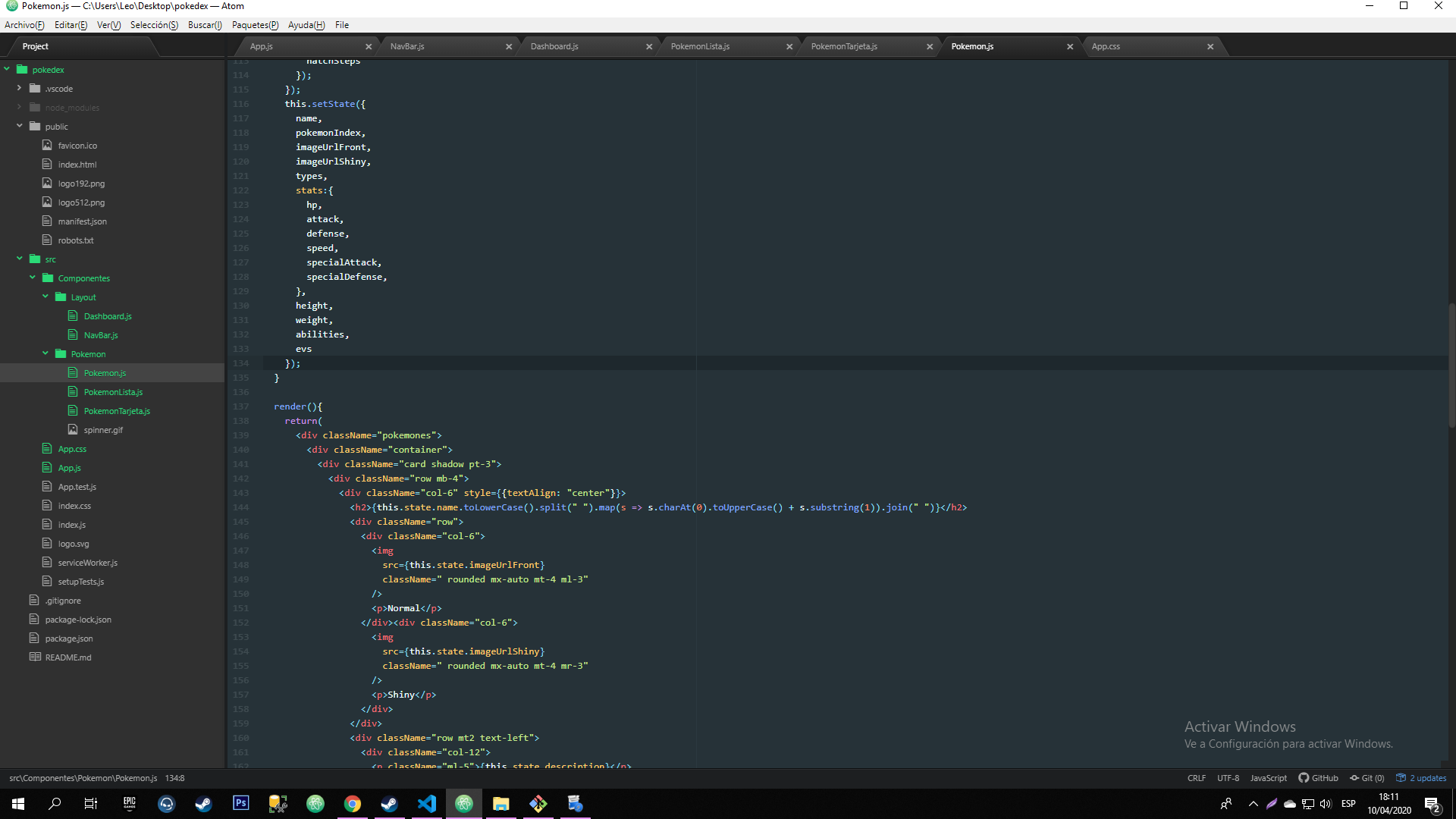Select the Project panel tab

36,46
